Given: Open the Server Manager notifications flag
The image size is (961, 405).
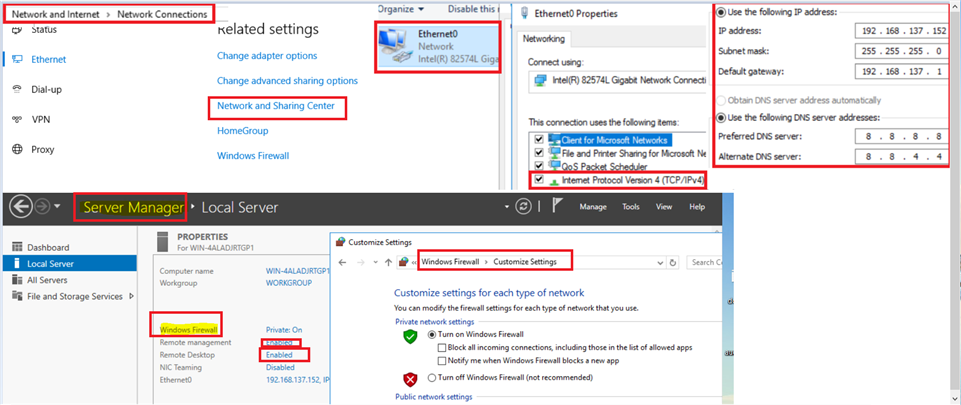Looking at the screenshot, I should 557,207.
